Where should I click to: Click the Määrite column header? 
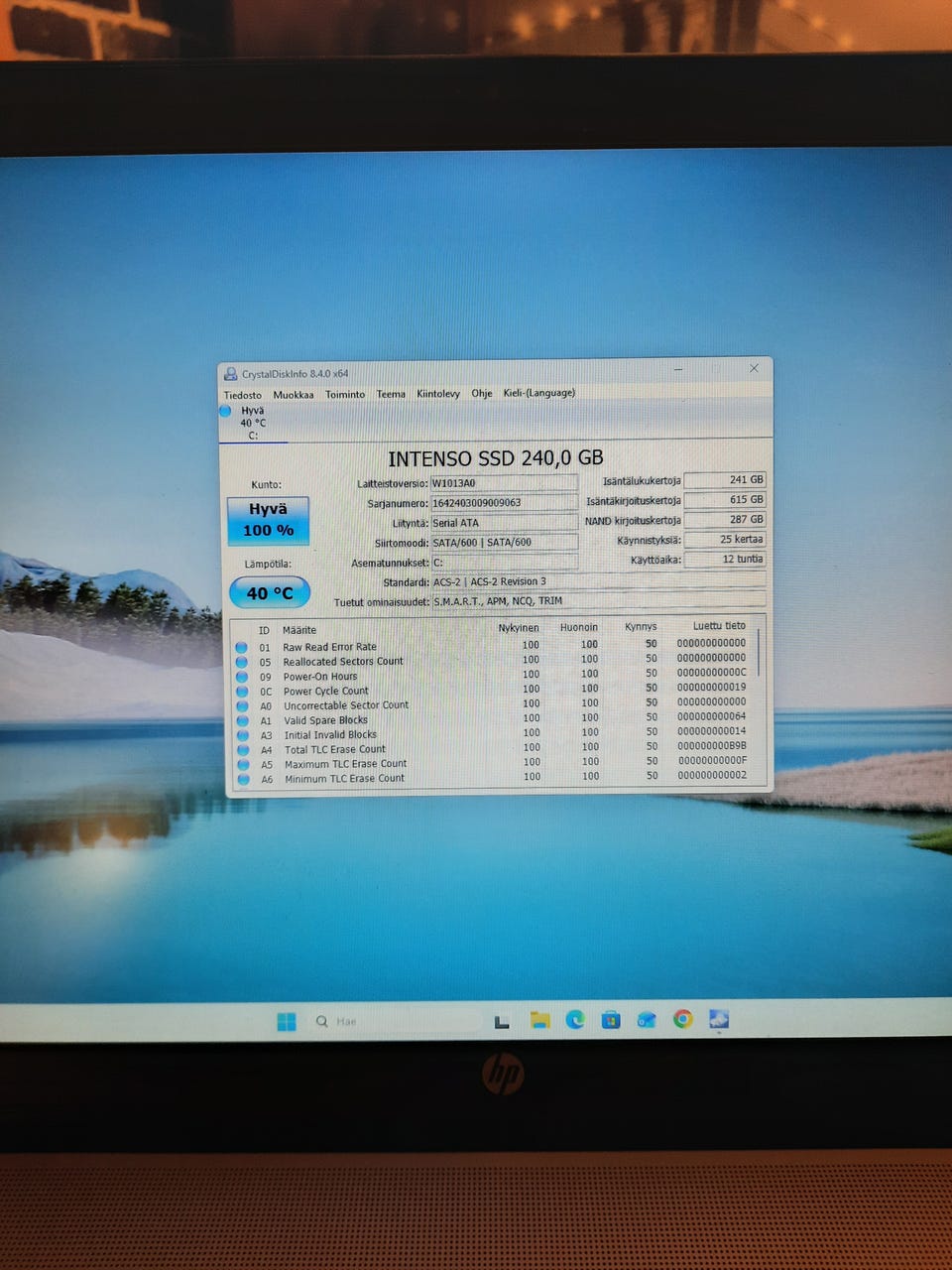point(299,630)
